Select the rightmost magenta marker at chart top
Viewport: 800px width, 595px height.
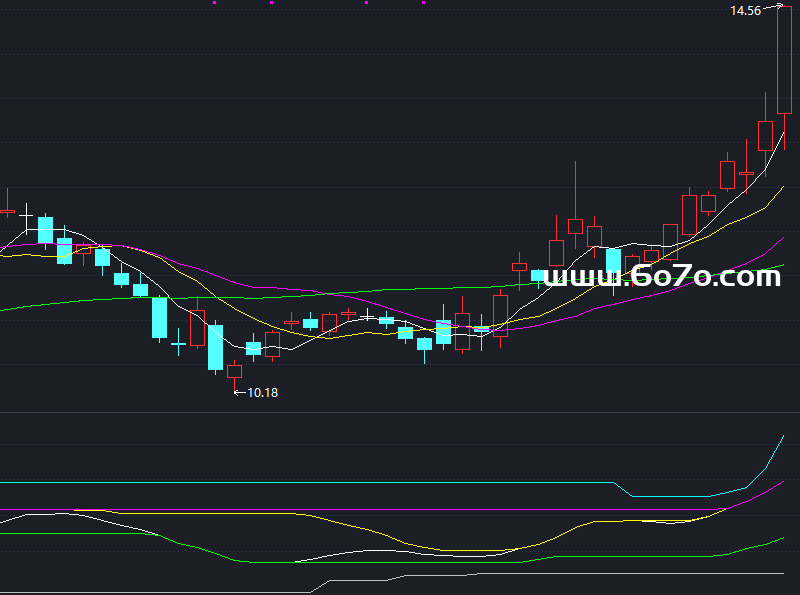[x=424, y=3]
